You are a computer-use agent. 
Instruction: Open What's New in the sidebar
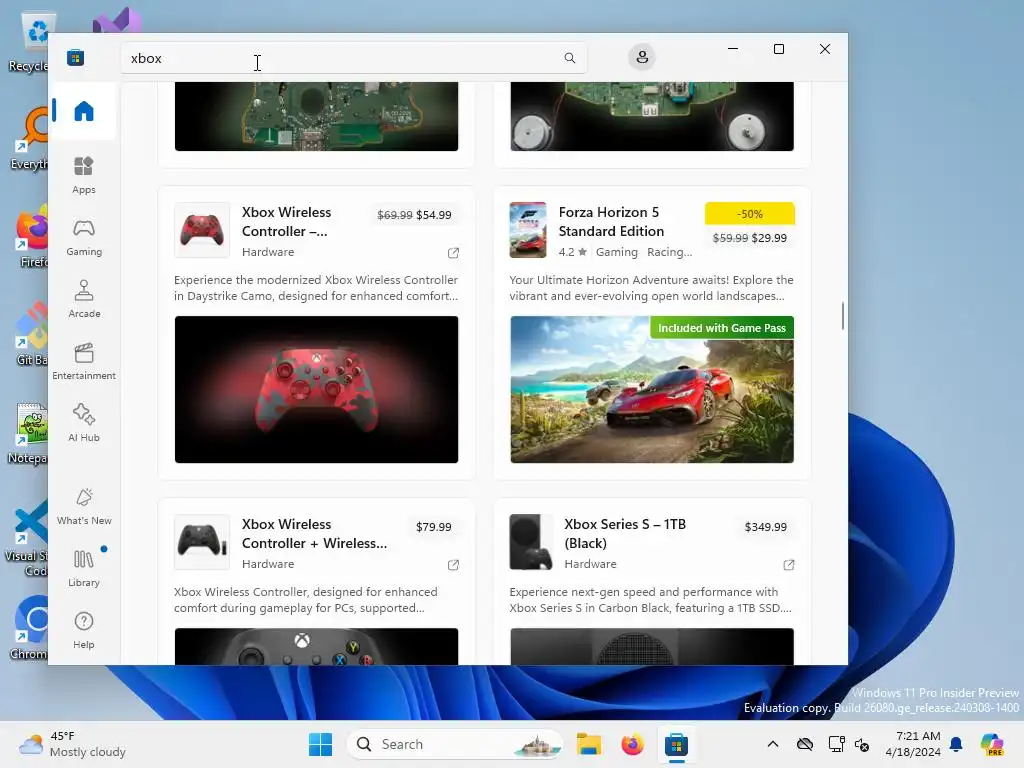[x=84, y=506]
